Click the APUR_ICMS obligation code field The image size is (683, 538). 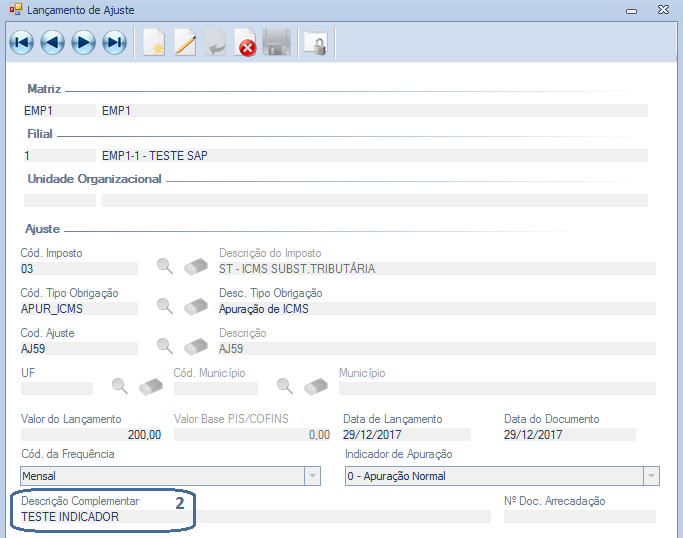pos(79,309)
